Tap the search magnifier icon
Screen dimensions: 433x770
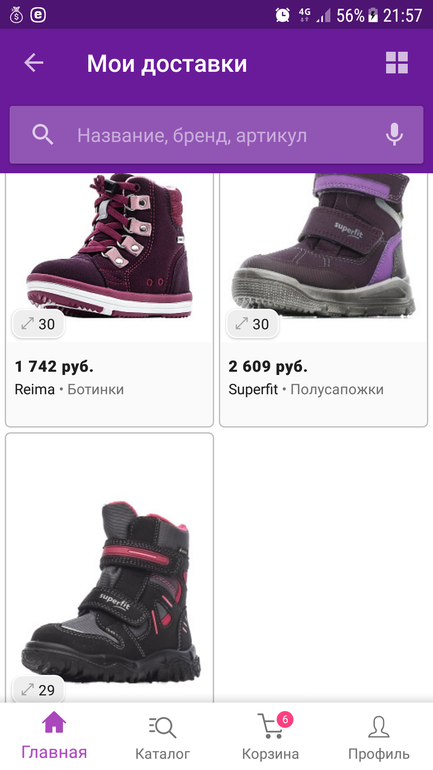point(43,135)
